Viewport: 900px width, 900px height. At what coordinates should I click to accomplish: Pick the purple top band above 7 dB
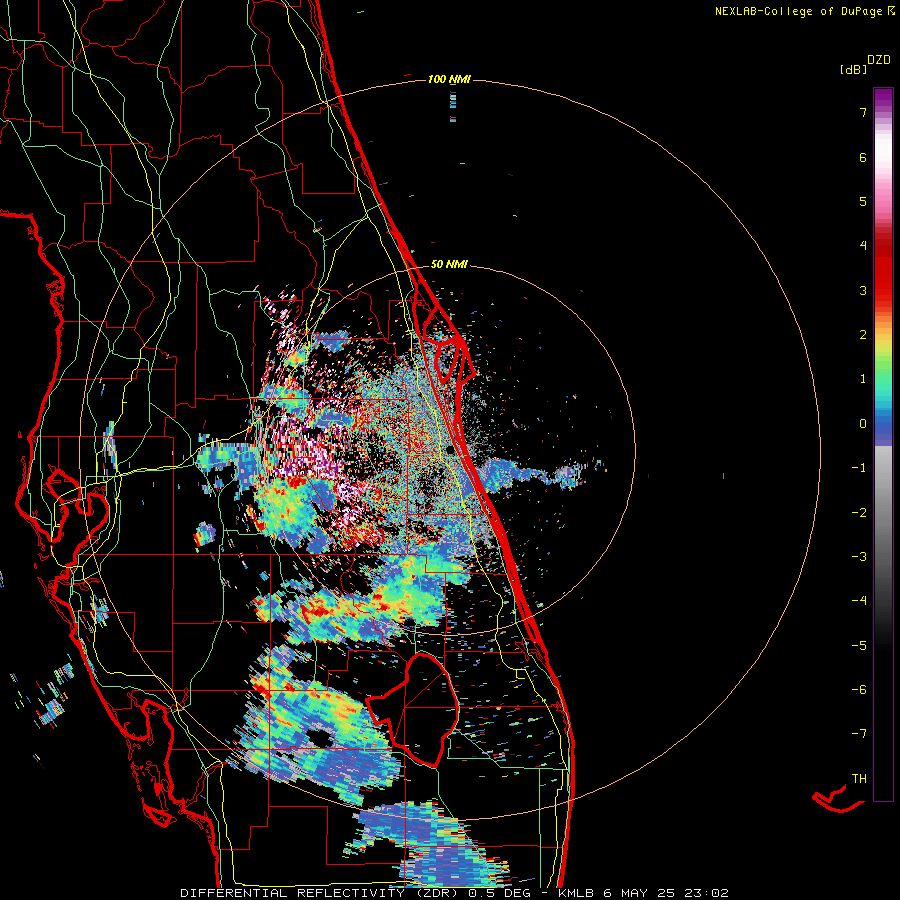(883, 96)
